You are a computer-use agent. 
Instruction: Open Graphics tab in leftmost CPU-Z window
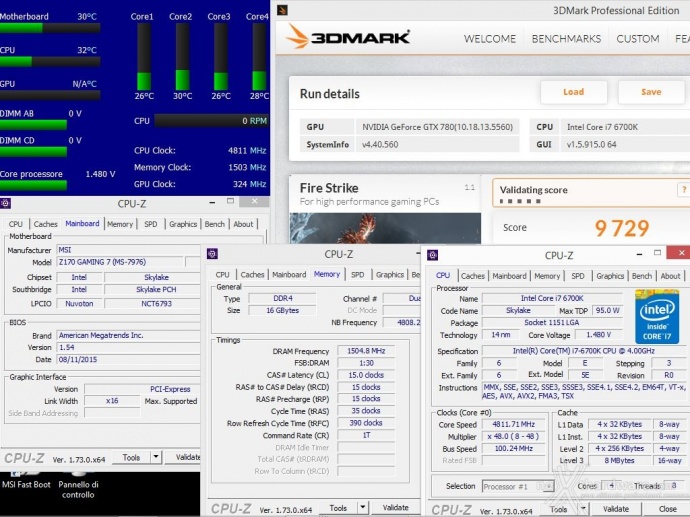[183, 224]
